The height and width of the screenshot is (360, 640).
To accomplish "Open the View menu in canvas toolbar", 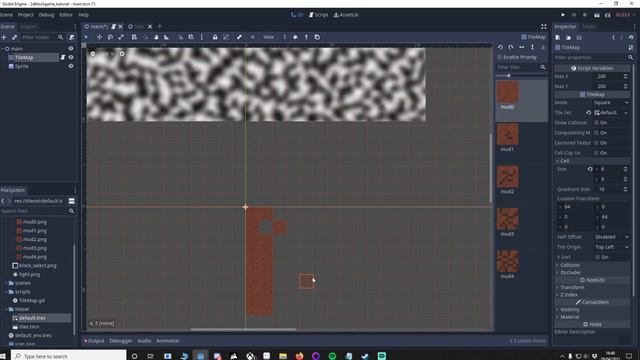I will pos(268,37).
